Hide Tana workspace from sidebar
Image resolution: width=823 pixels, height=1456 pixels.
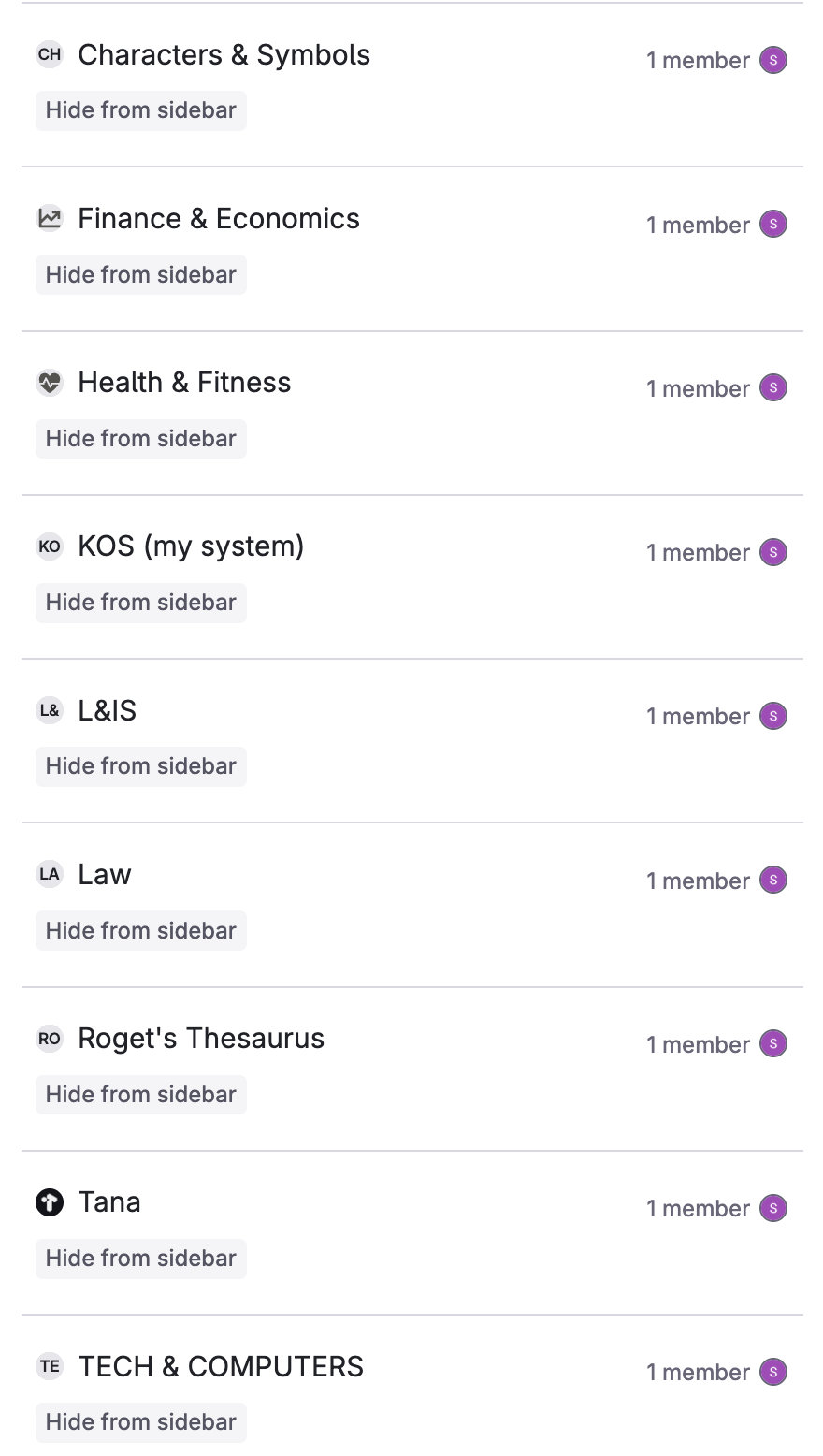click(141, 1259)
